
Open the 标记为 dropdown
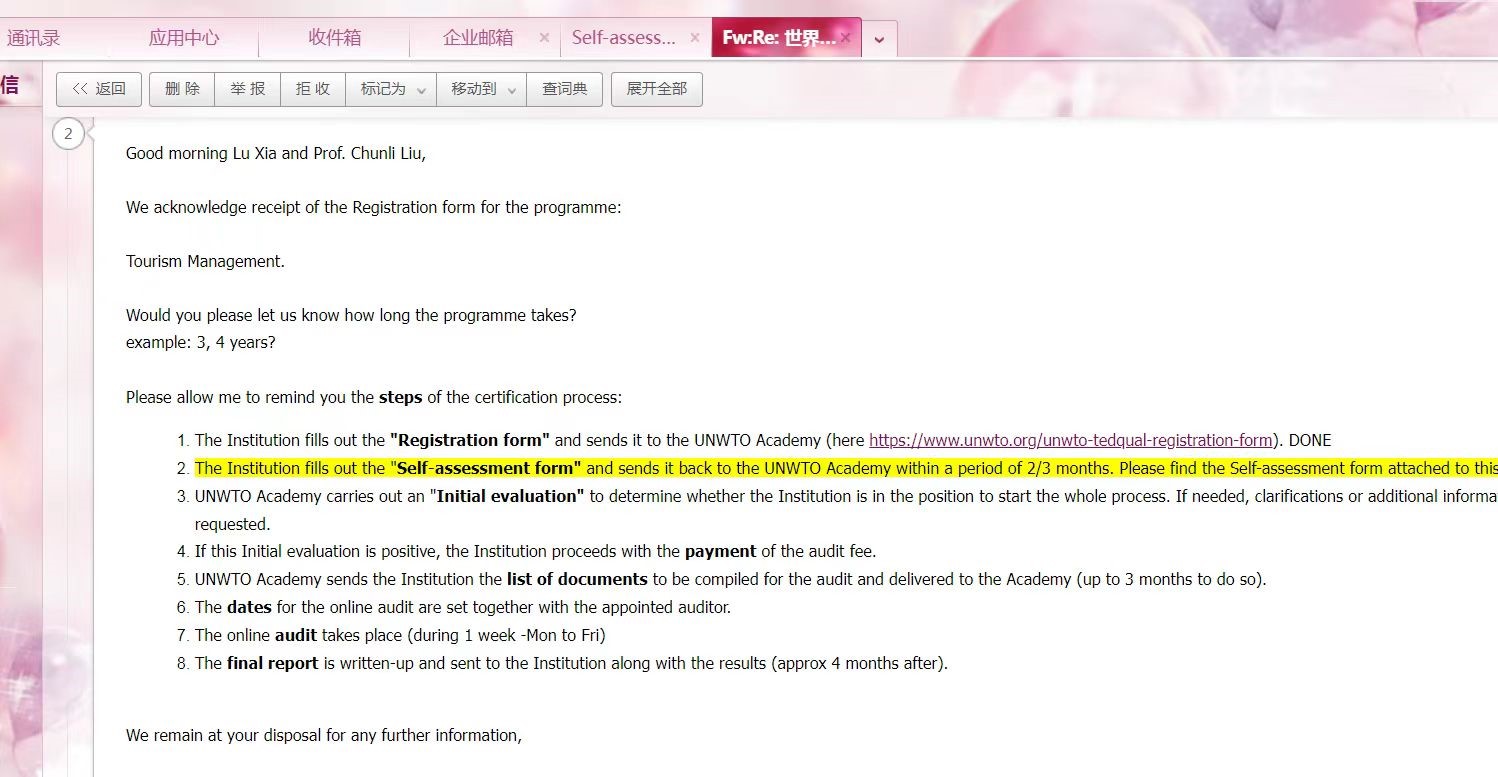[391, 89]
